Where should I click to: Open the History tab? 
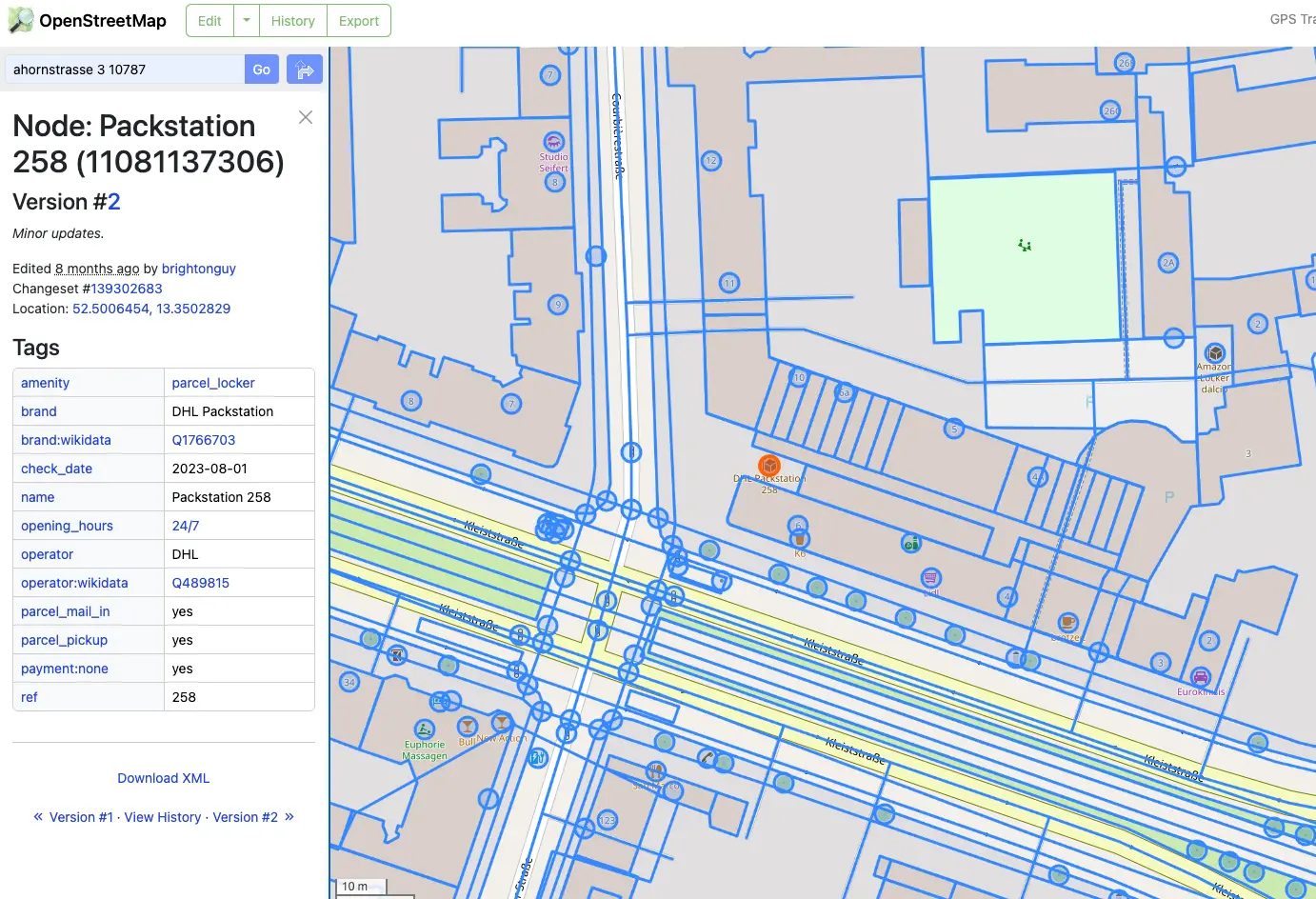pos(292,21)
